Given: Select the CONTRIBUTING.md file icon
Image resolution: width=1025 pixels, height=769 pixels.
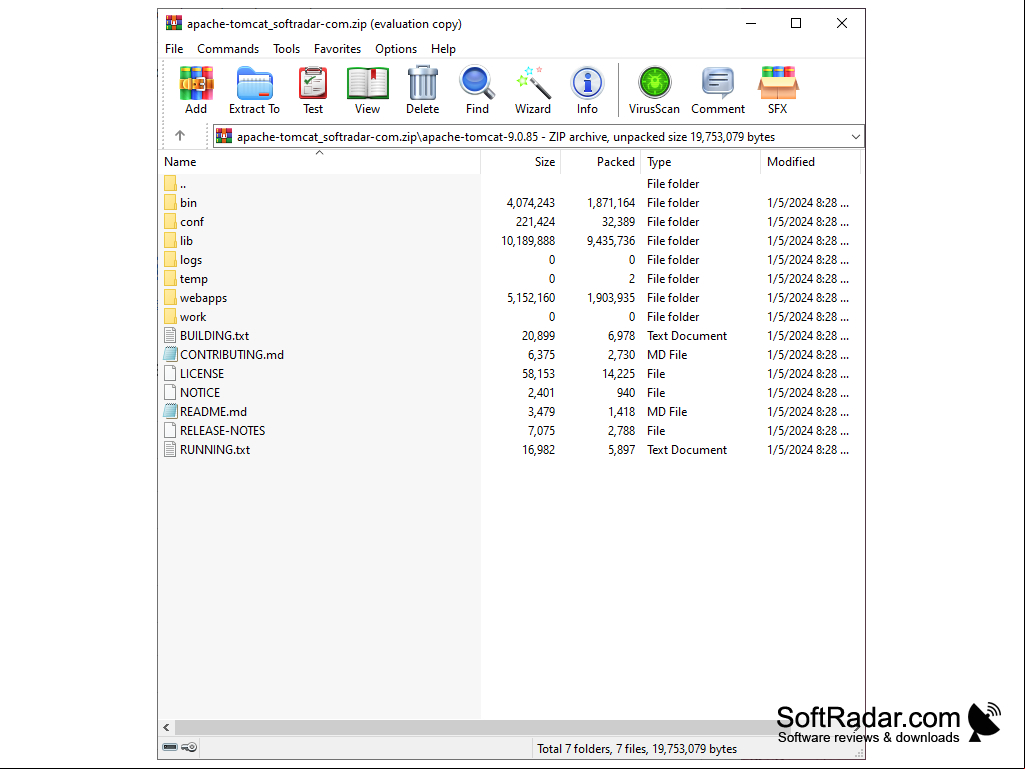Looking at the screenshot, I should pyautogui.click(x=170, y=354).
